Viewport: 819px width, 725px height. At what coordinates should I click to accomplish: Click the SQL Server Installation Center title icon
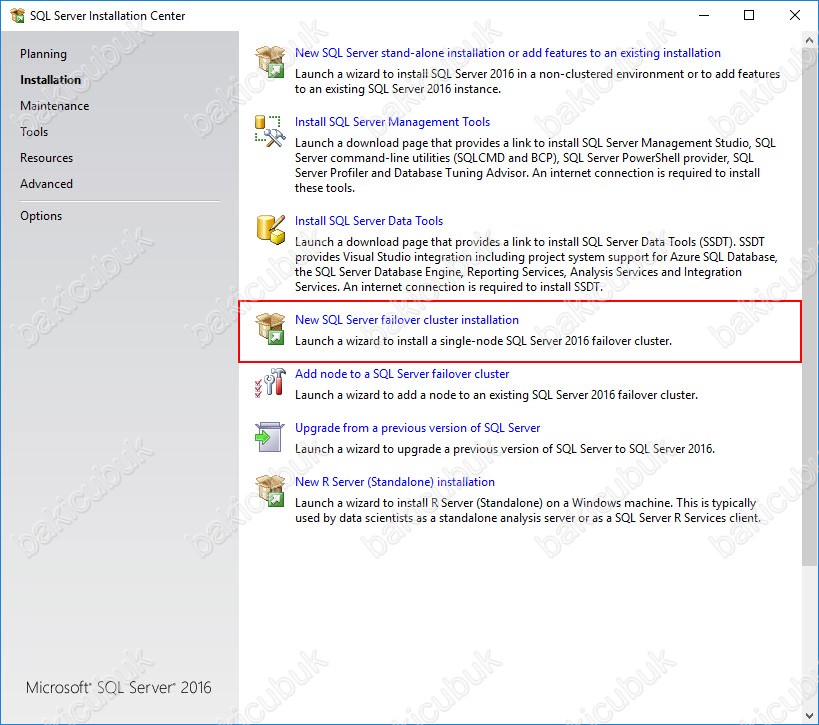[17, 16]
